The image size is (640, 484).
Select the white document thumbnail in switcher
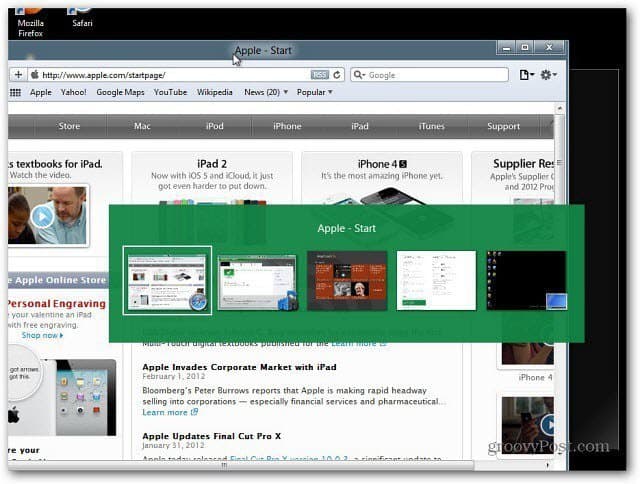[x=436, y=281]
